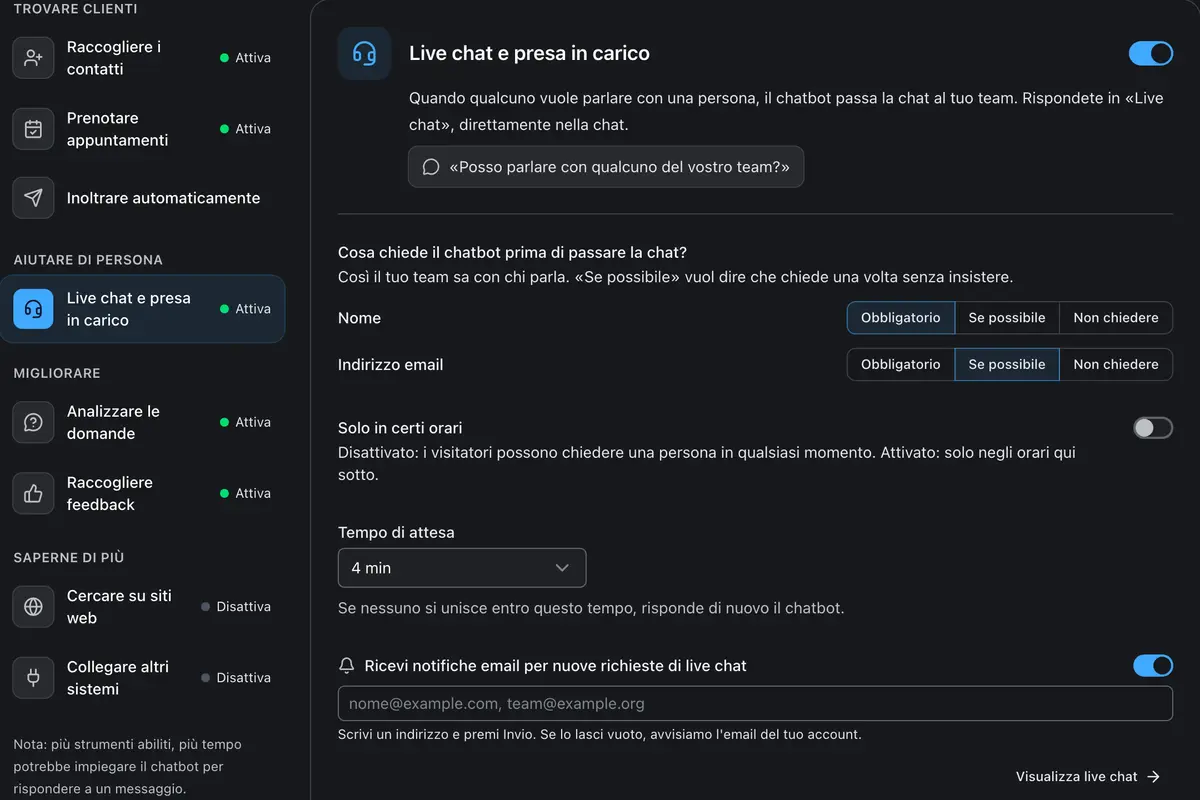Open Raccogliere i contatti in the sidebar
This screenshot has width=1200, height=800.
coord(142,58)
